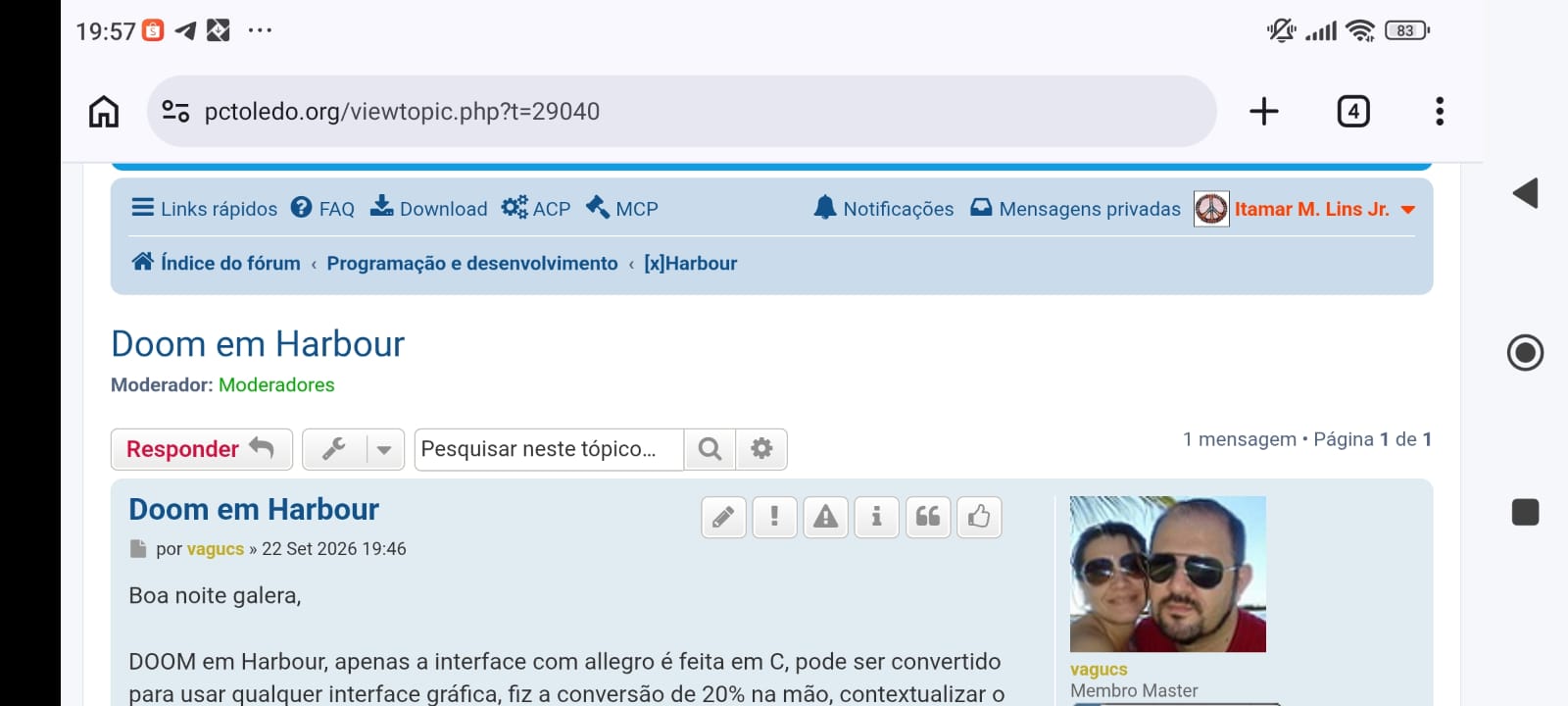The height and width of the screenshot is (706, 1568).
Task: Go to Índice do fórum
Action: coord(217,263)
